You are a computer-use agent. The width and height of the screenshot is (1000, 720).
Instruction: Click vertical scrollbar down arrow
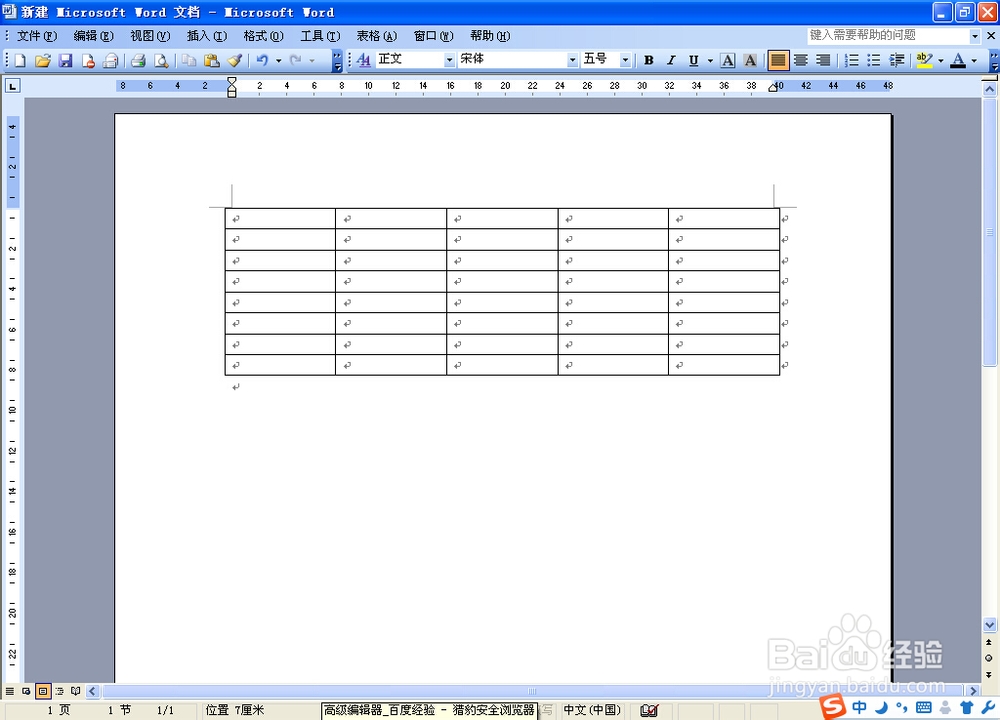990,625
